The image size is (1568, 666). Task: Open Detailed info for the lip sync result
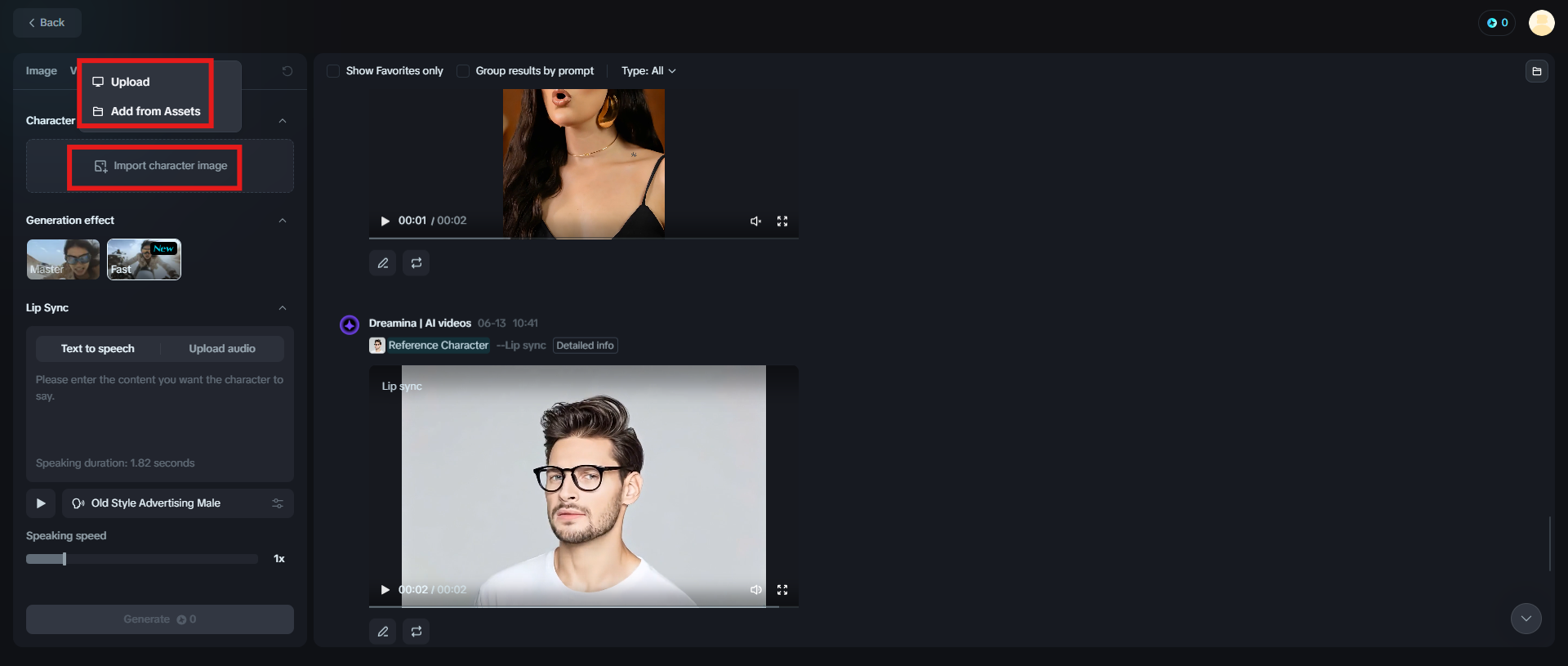(585, 346)
